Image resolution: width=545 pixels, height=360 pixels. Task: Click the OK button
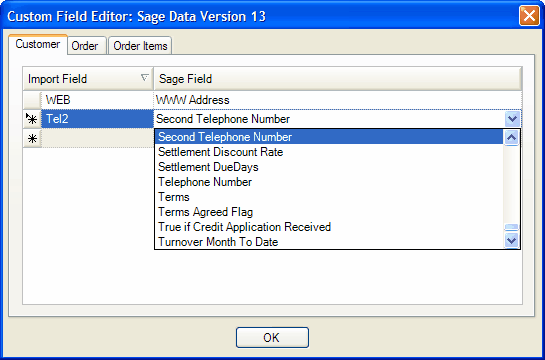point(272,337)
